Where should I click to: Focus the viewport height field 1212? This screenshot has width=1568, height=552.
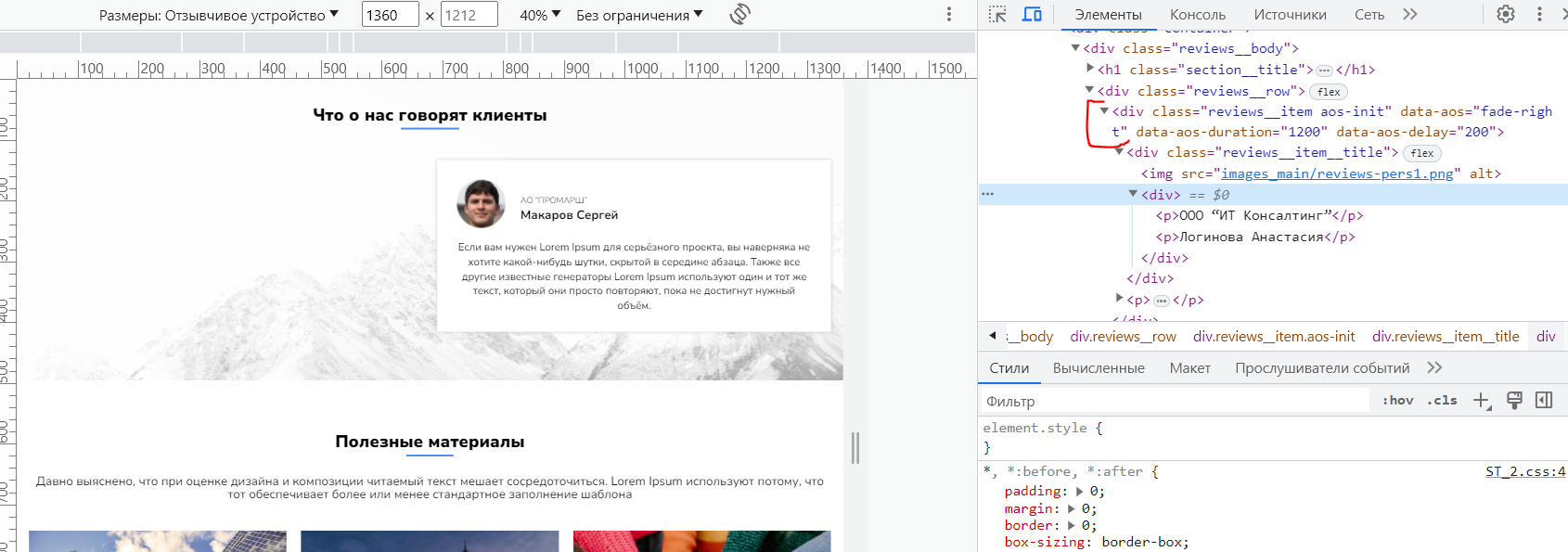point(469,15)
